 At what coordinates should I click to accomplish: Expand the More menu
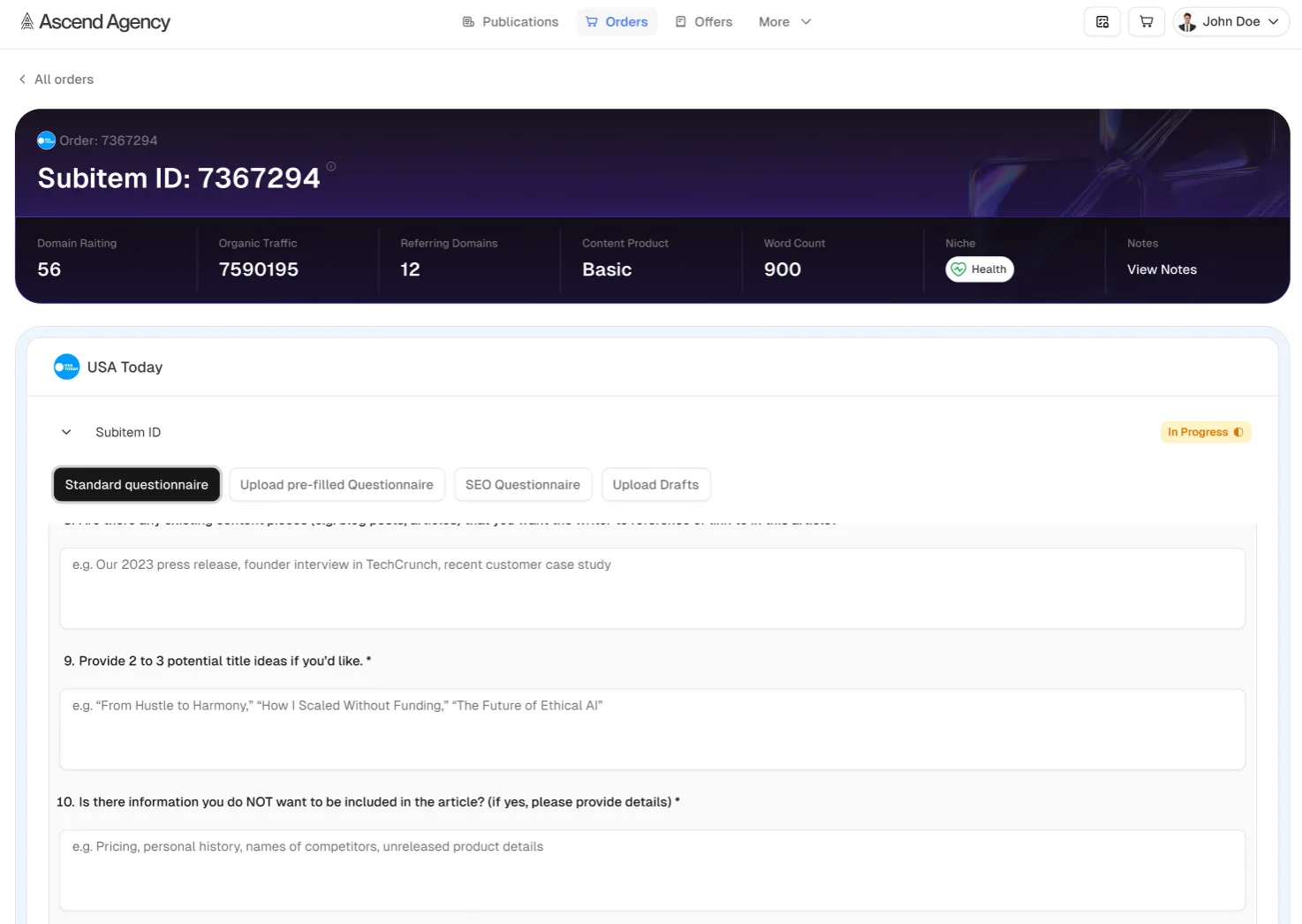[x=784, y=22]
